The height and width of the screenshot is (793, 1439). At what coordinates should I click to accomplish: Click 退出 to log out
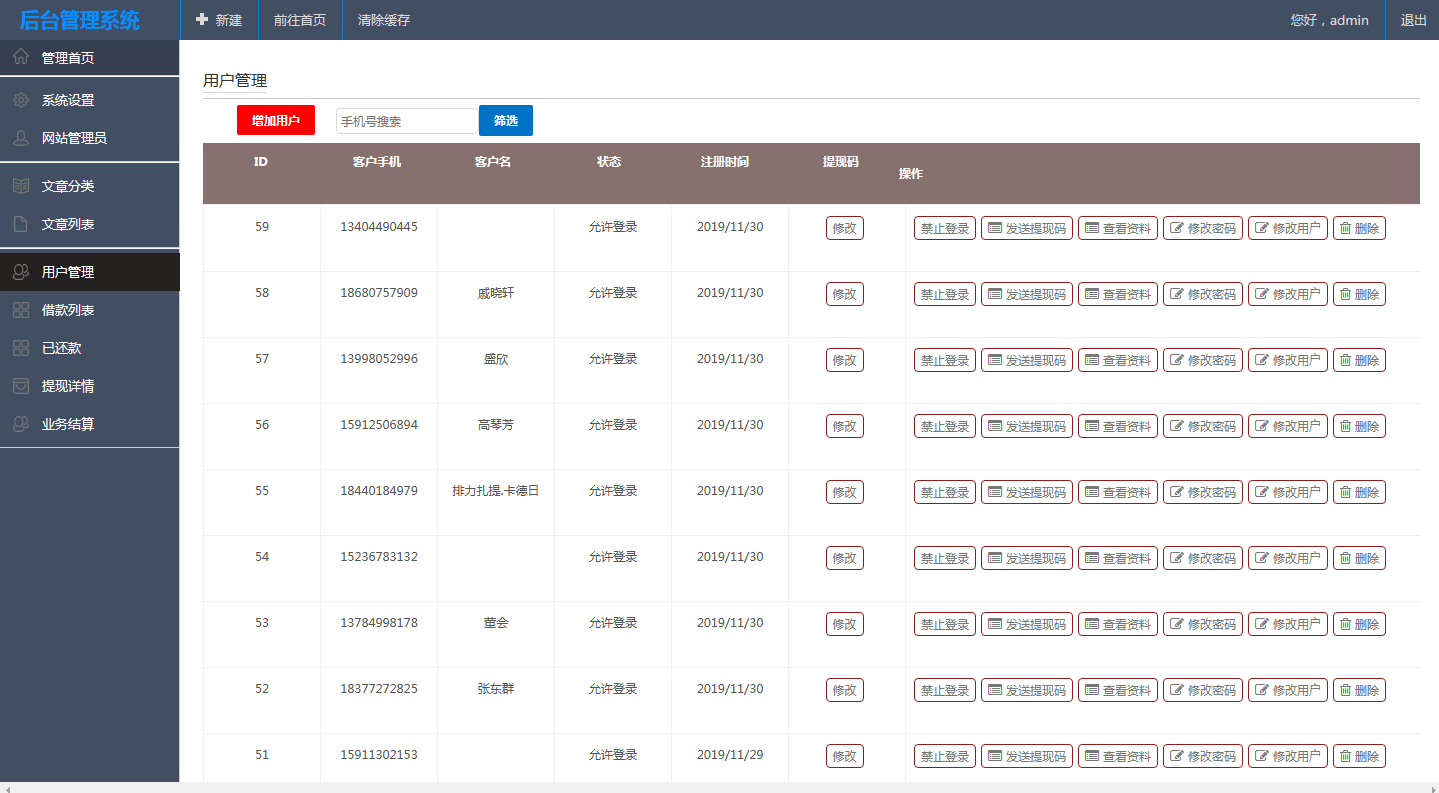coord(1413,20)
